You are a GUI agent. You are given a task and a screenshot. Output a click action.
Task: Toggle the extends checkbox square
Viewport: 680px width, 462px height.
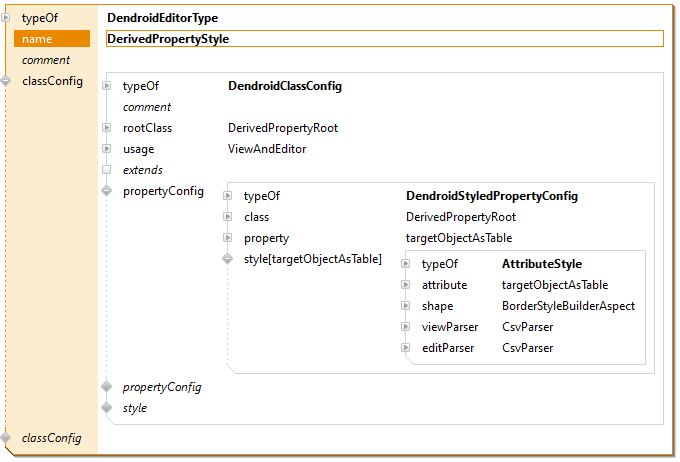pos(107,170)
